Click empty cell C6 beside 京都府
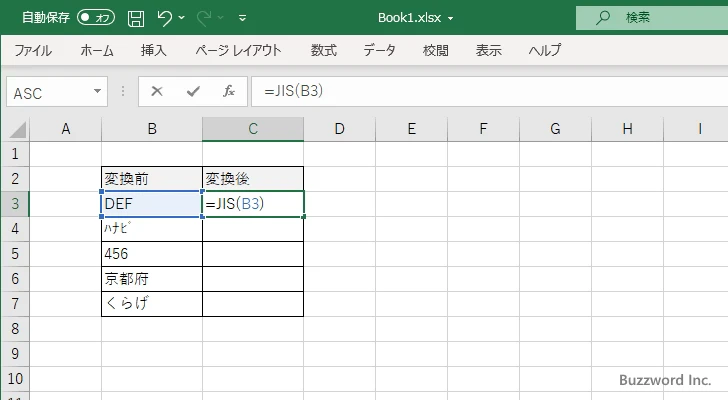 pos(253,279)
